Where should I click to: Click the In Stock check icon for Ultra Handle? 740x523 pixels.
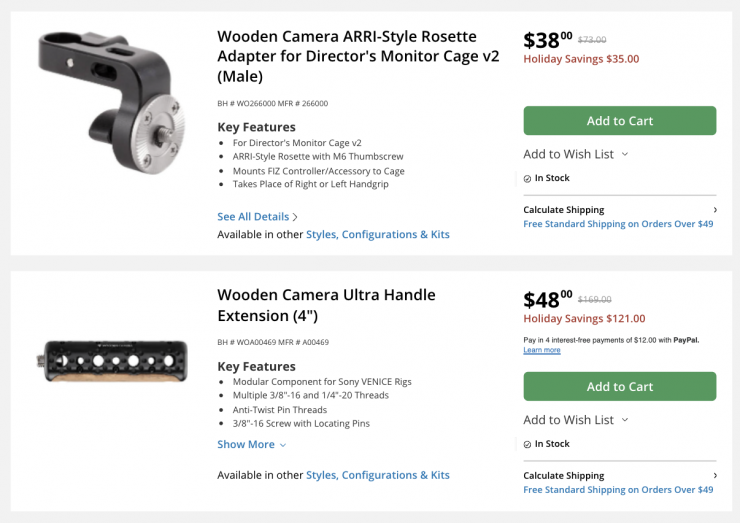point(527,444)
